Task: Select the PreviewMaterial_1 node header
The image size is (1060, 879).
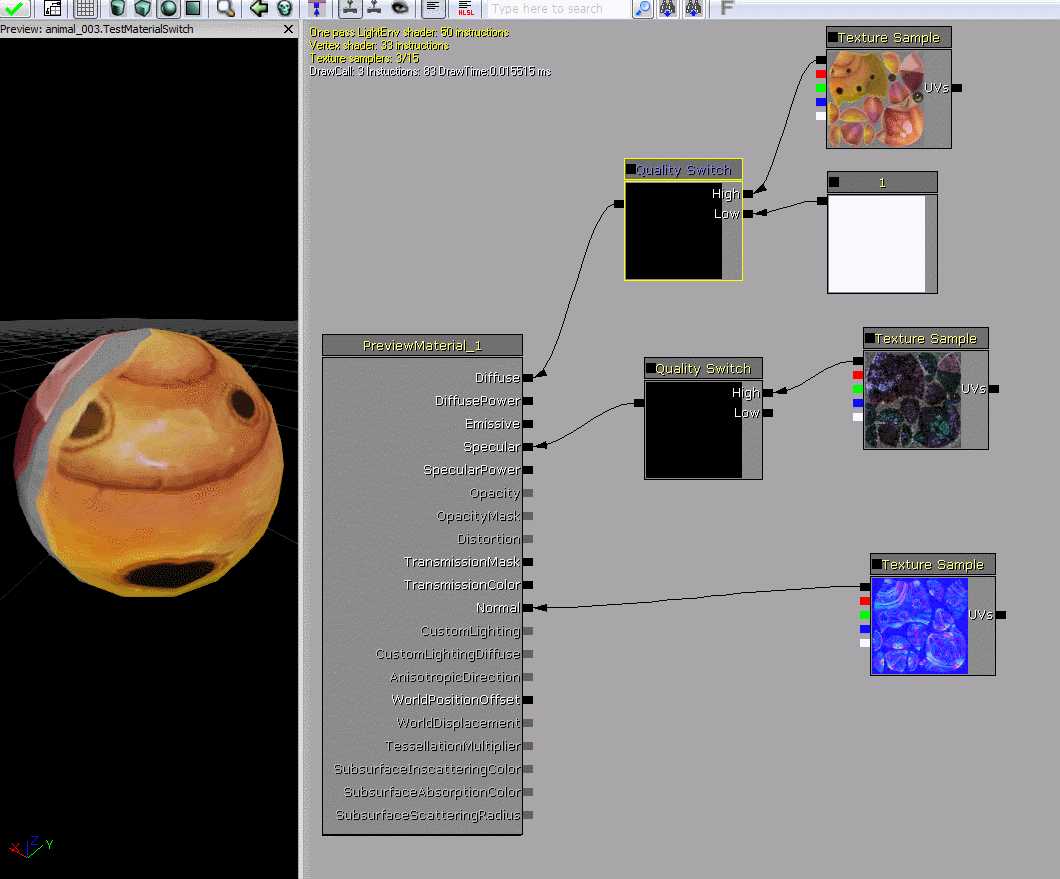Action: pyautogui.click(x=423, y=346)
